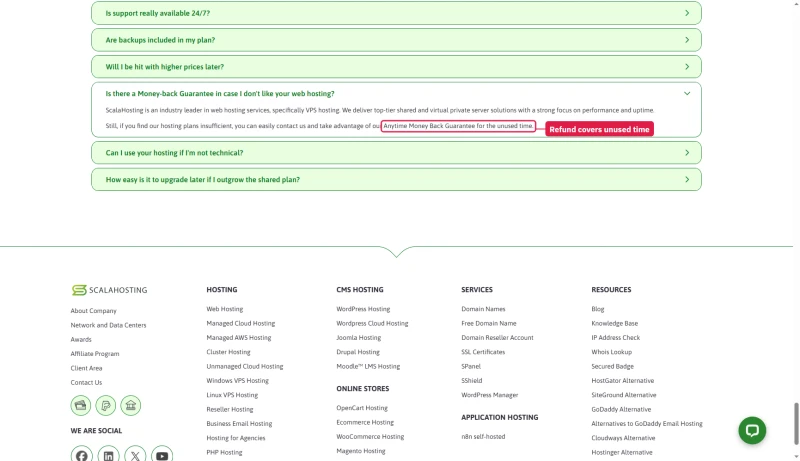Open Client Area link
The width and height of the screenshot is (800, 461).
tap(86, 368)
